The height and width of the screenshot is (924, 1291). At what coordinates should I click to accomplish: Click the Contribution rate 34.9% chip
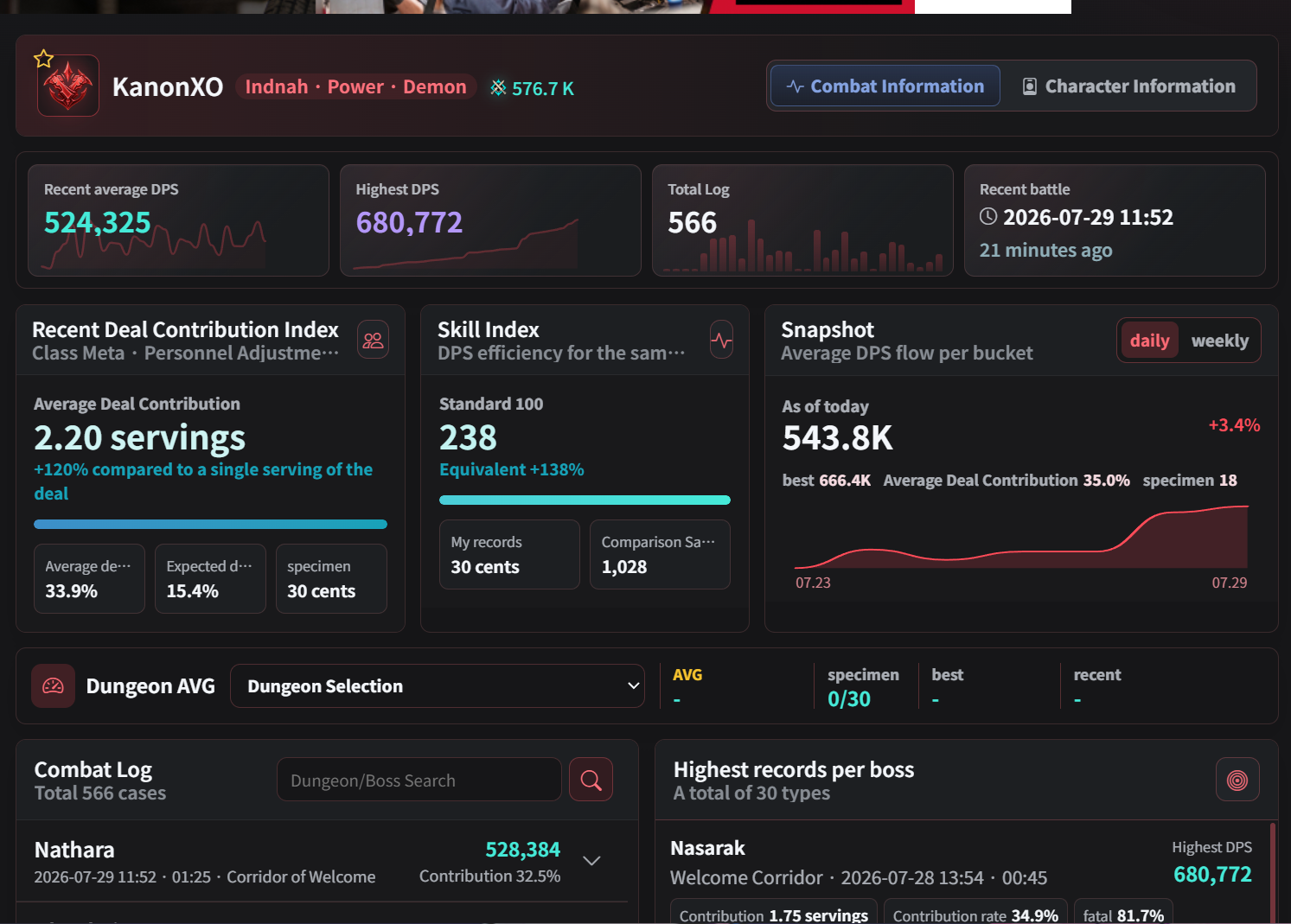coord(975,914)
